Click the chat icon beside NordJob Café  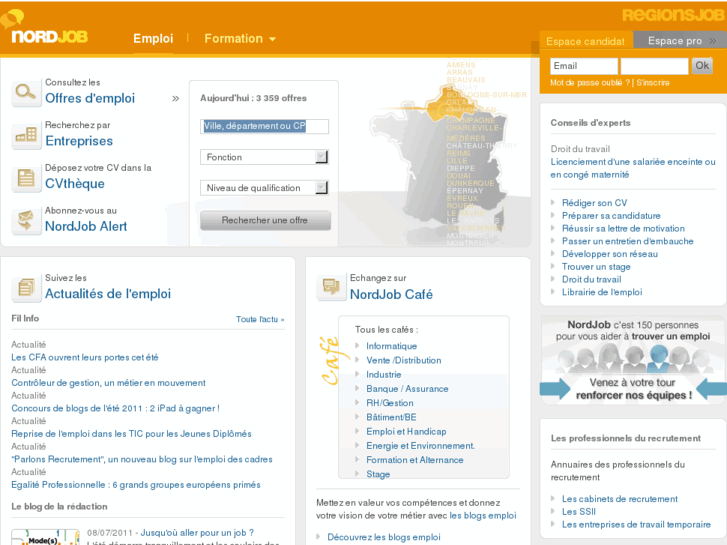coord(331,287)
